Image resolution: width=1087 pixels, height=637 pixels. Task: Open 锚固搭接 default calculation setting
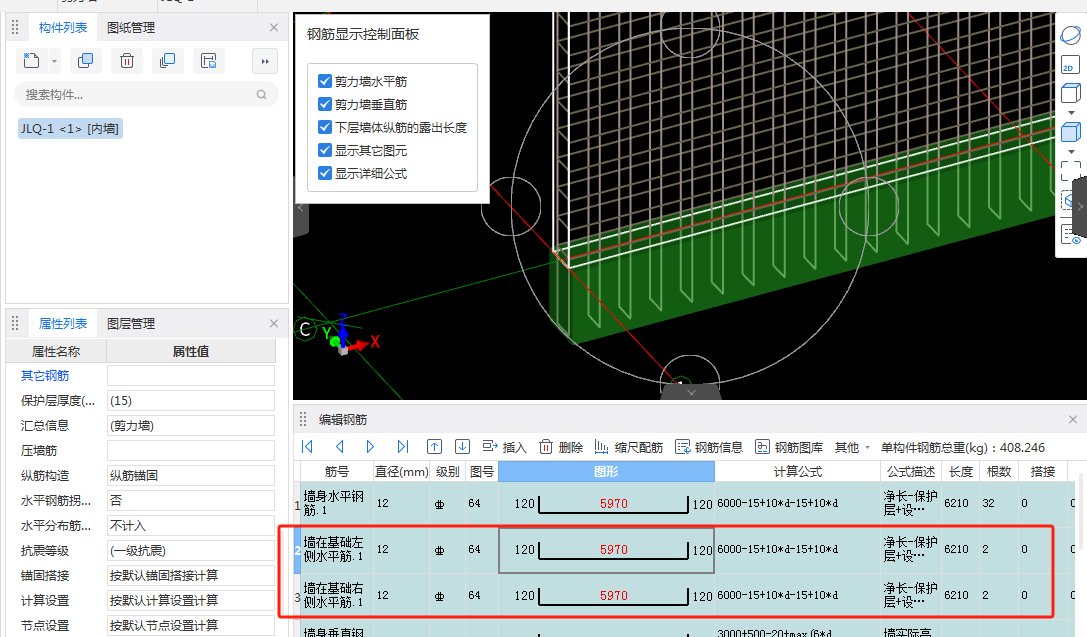coord(191,575)
